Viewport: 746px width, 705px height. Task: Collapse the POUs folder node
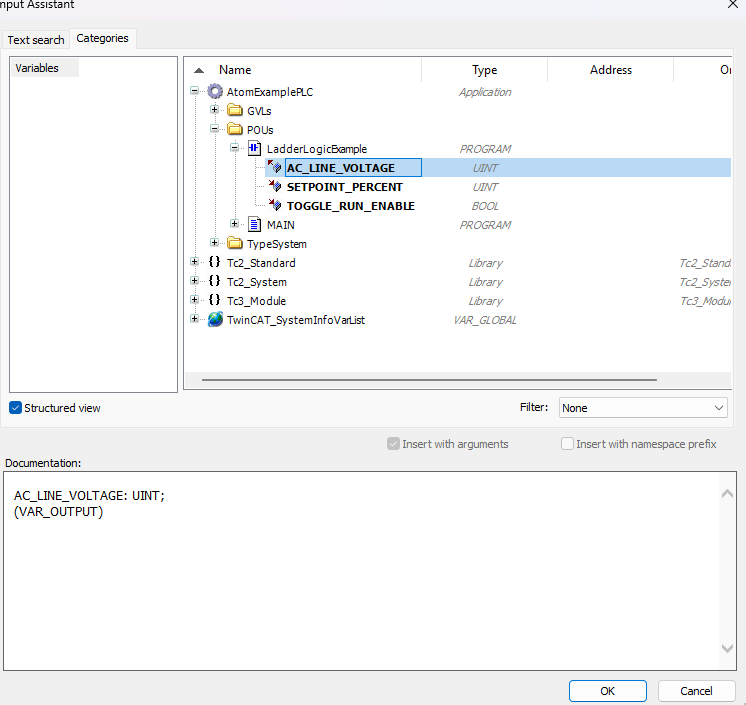(215, 128)
